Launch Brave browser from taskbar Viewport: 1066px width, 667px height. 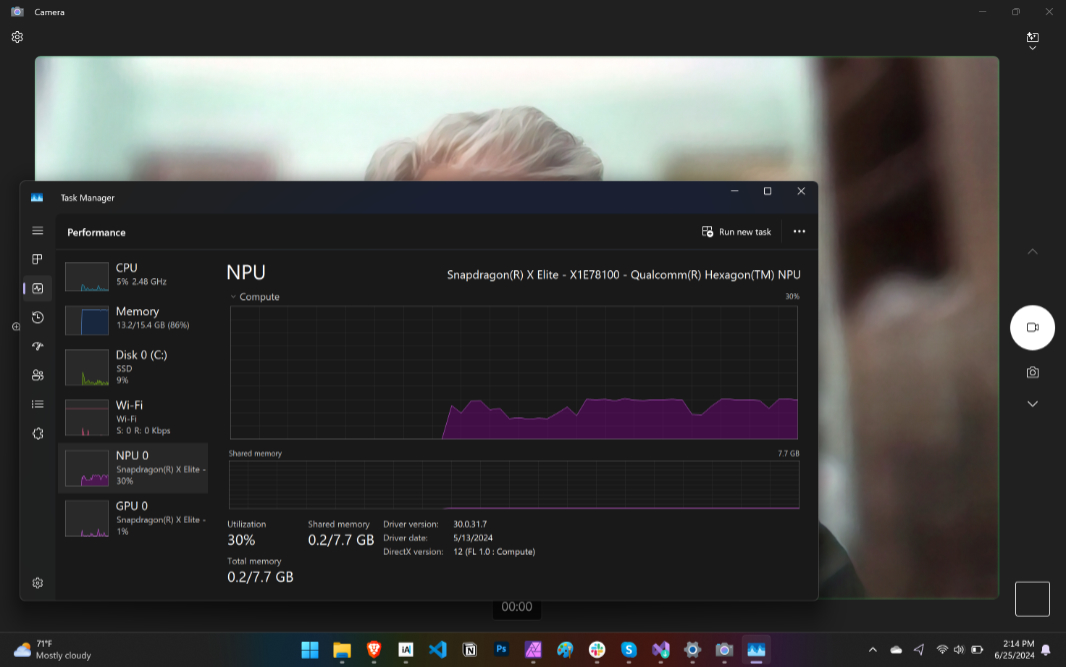pos(374,650)
